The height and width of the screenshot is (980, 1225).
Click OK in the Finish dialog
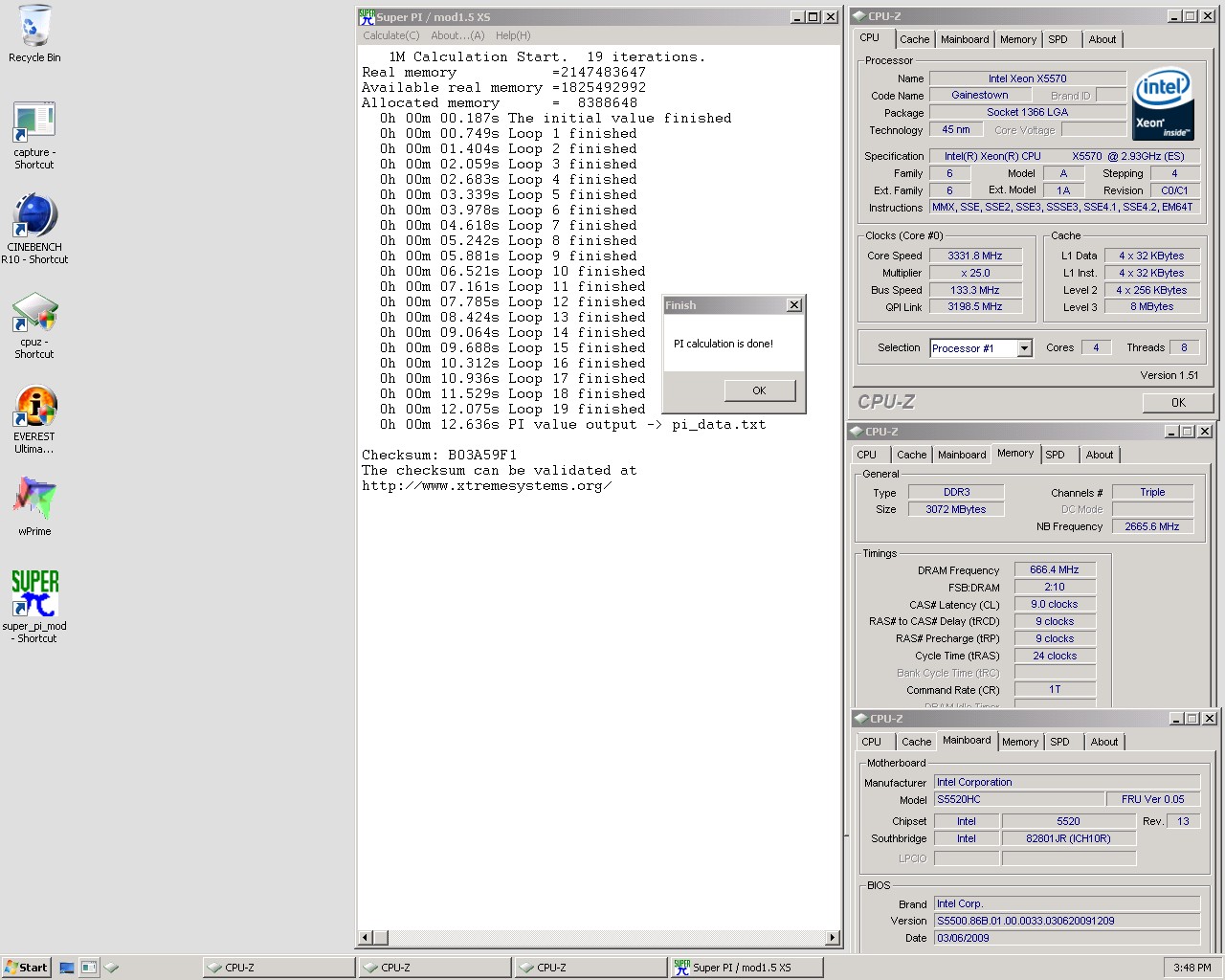(x=759, y=390)
